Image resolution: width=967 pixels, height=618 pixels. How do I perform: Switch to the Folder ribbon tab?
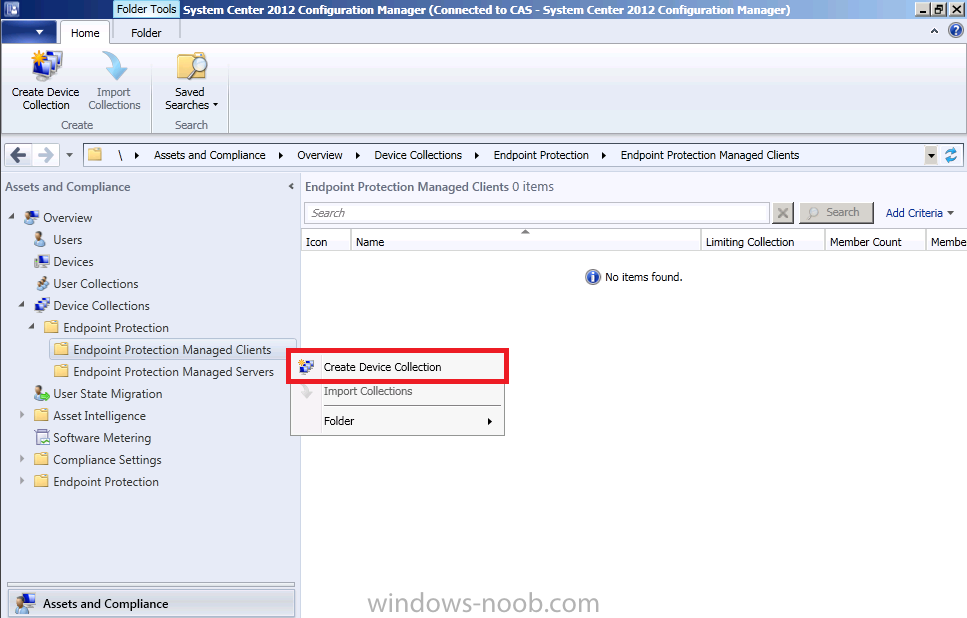point(146,33)
